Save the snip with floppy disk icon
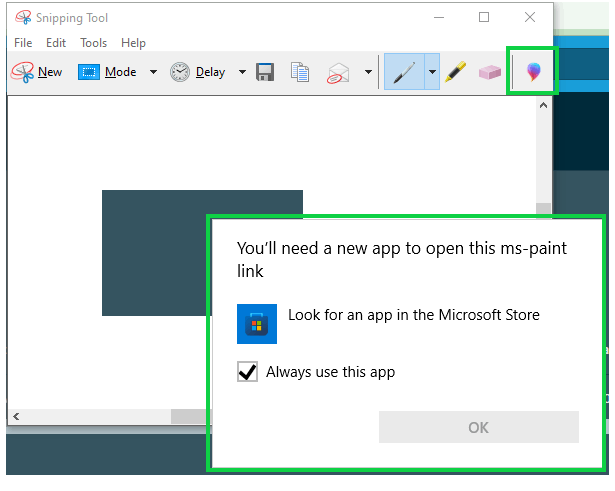This screenshot has width=615, height=491. tap(265, 72)
